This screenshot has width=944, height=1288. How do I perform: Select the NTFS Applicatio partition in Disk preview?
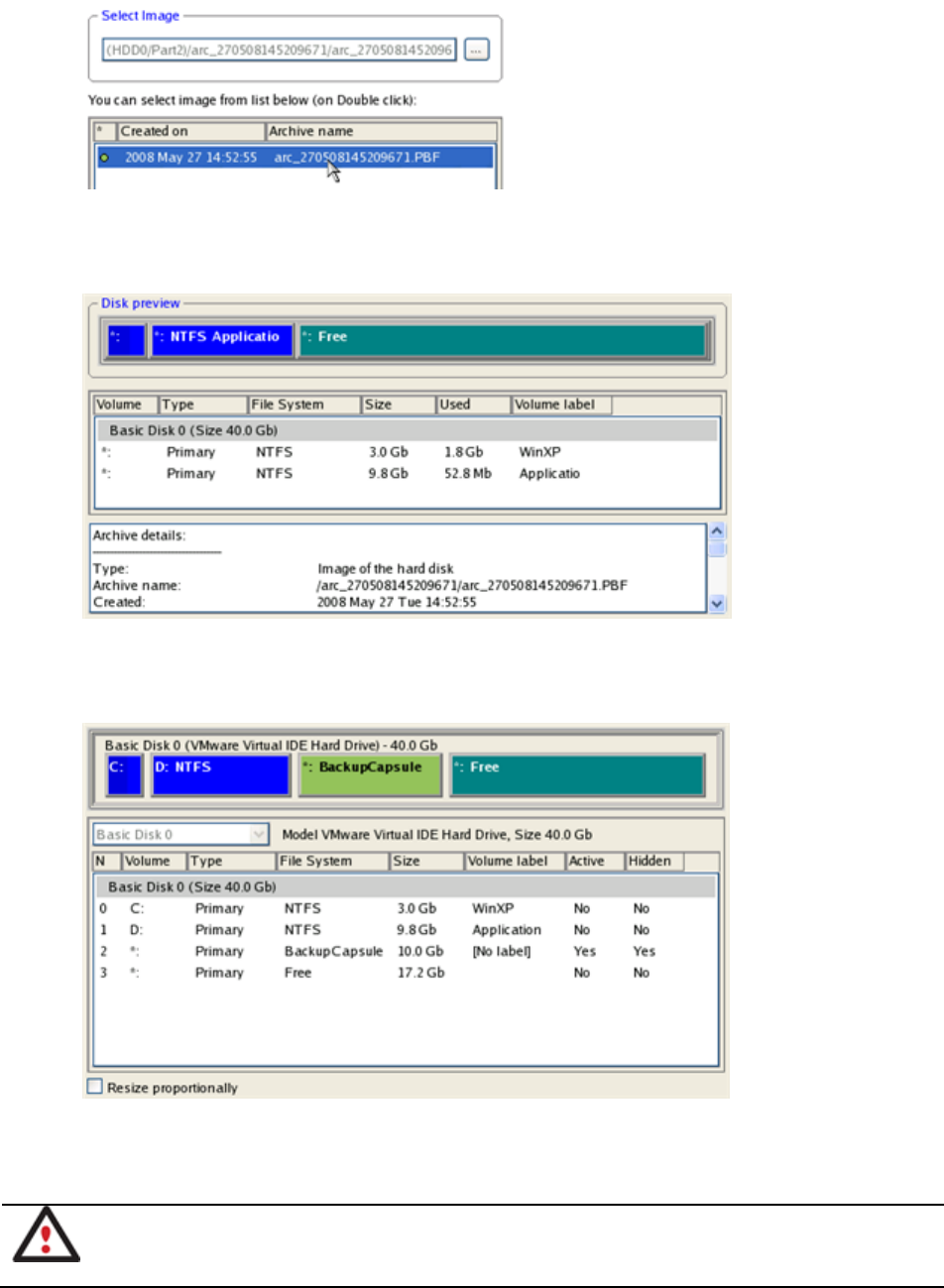tap(223, 340)
